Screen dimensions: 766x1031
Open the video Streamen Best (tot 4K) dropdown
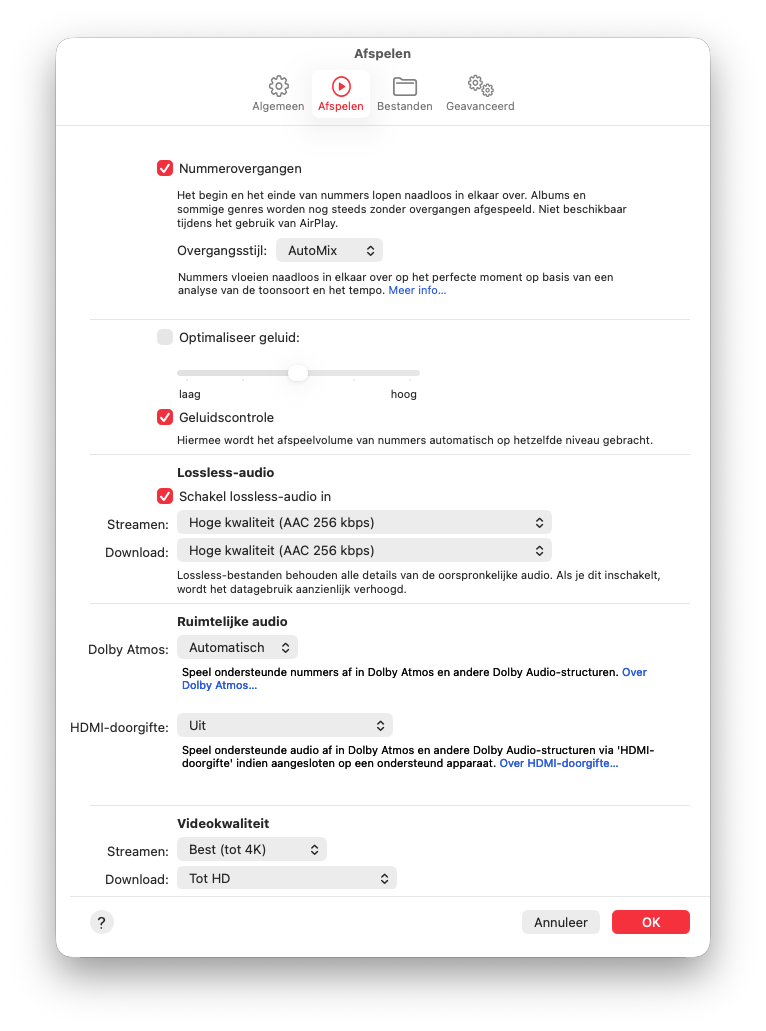point(251,850)
